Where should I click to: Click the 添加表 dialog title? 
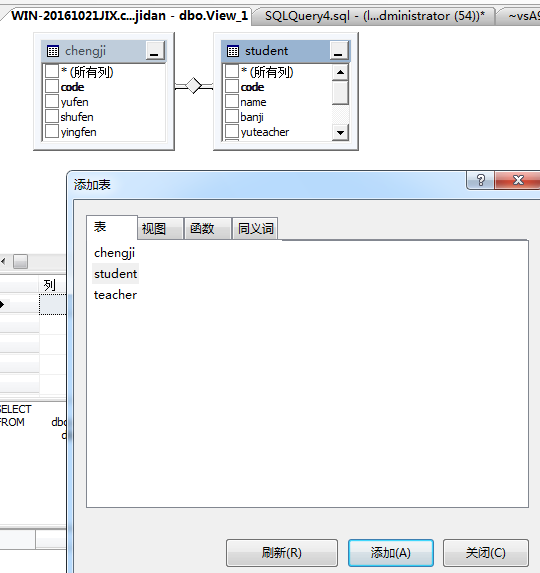92,185
